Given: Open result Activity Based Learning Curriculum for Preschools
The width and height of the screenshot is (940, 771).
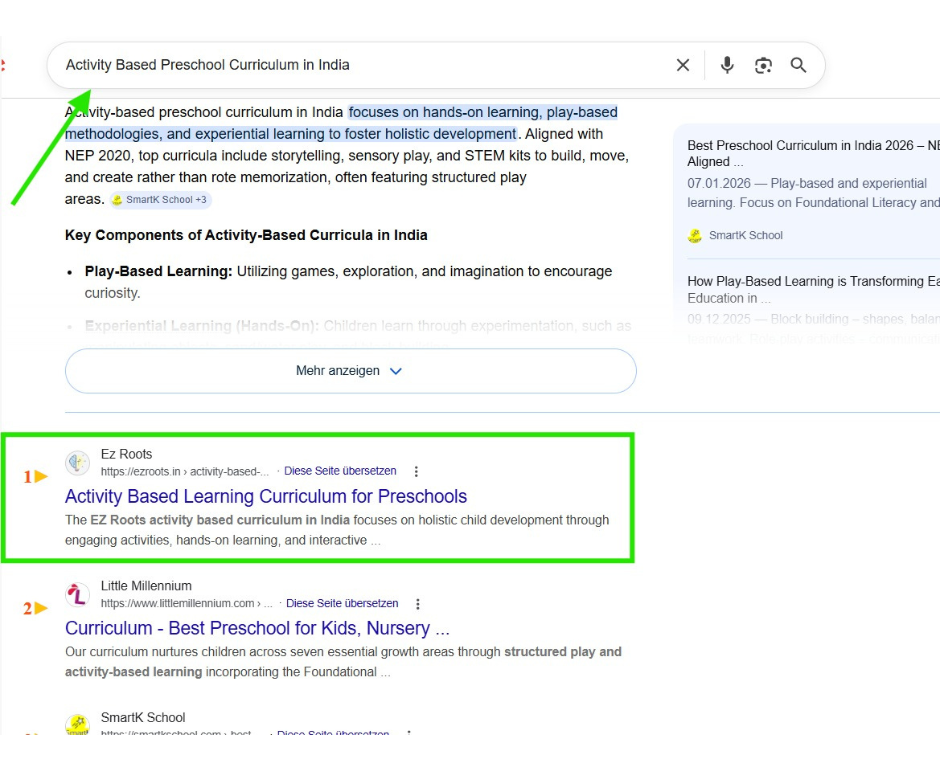Looking at the screenshot, I should [x=266, y=496].
